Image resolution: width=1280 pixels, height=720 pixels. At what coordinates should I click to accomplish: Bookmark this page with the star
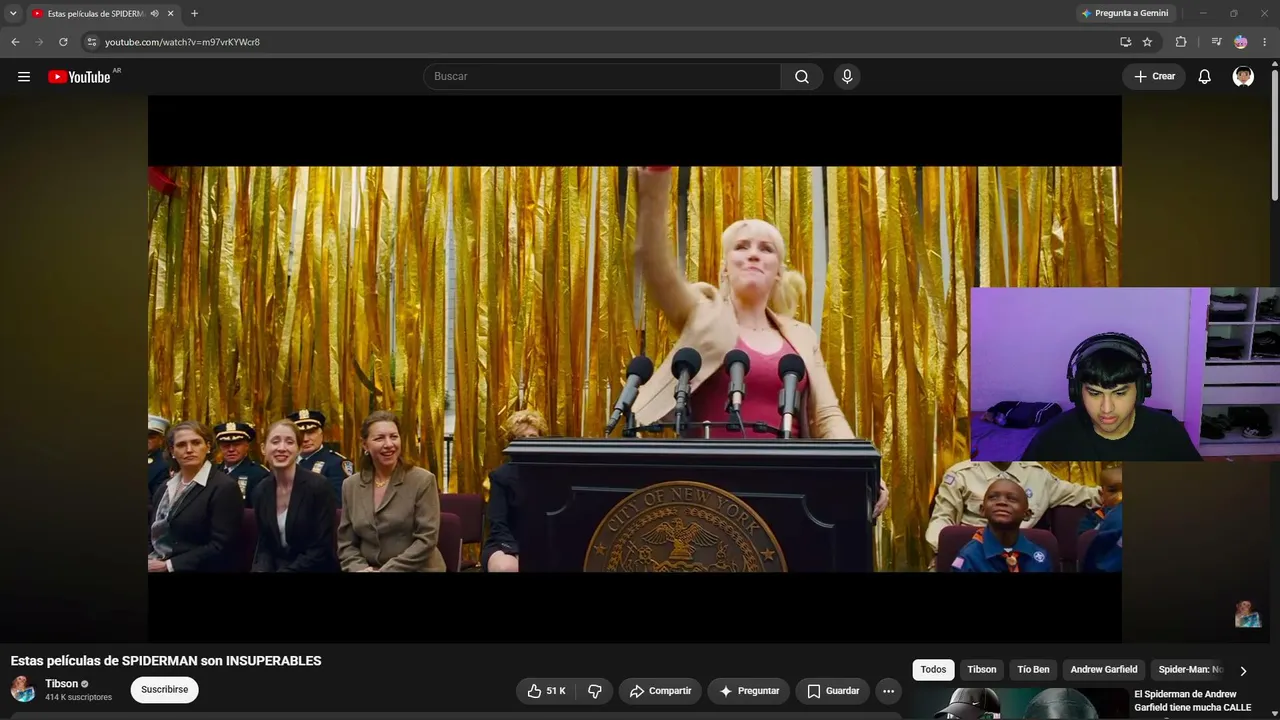(1147, 42)
